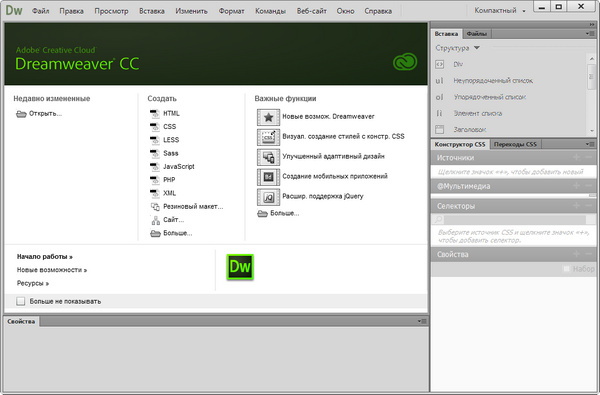This screenshot has width=600, height=395.
Task: Click the adaptive design video icon
Action: (x=268, y=157)
